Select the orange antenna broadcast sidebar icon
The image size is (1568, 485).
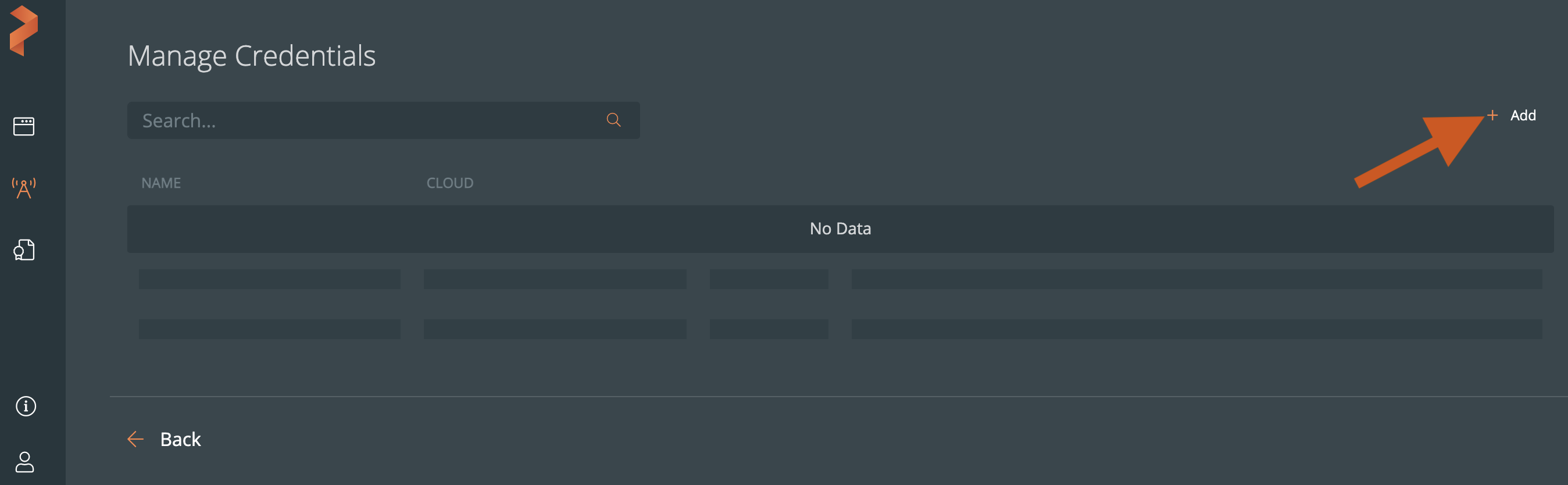coord(24,188)
